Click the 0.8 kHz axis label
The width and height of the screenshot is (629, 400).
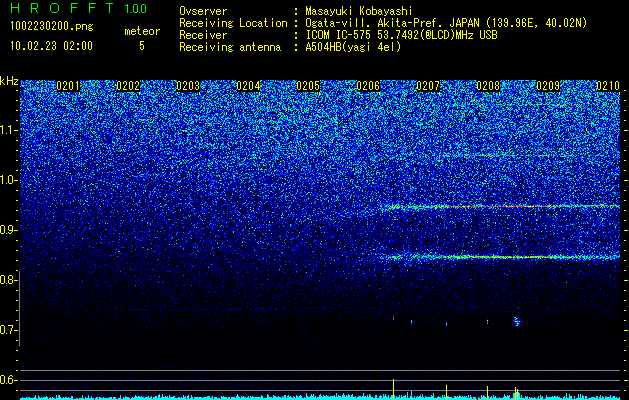[8, 280]
